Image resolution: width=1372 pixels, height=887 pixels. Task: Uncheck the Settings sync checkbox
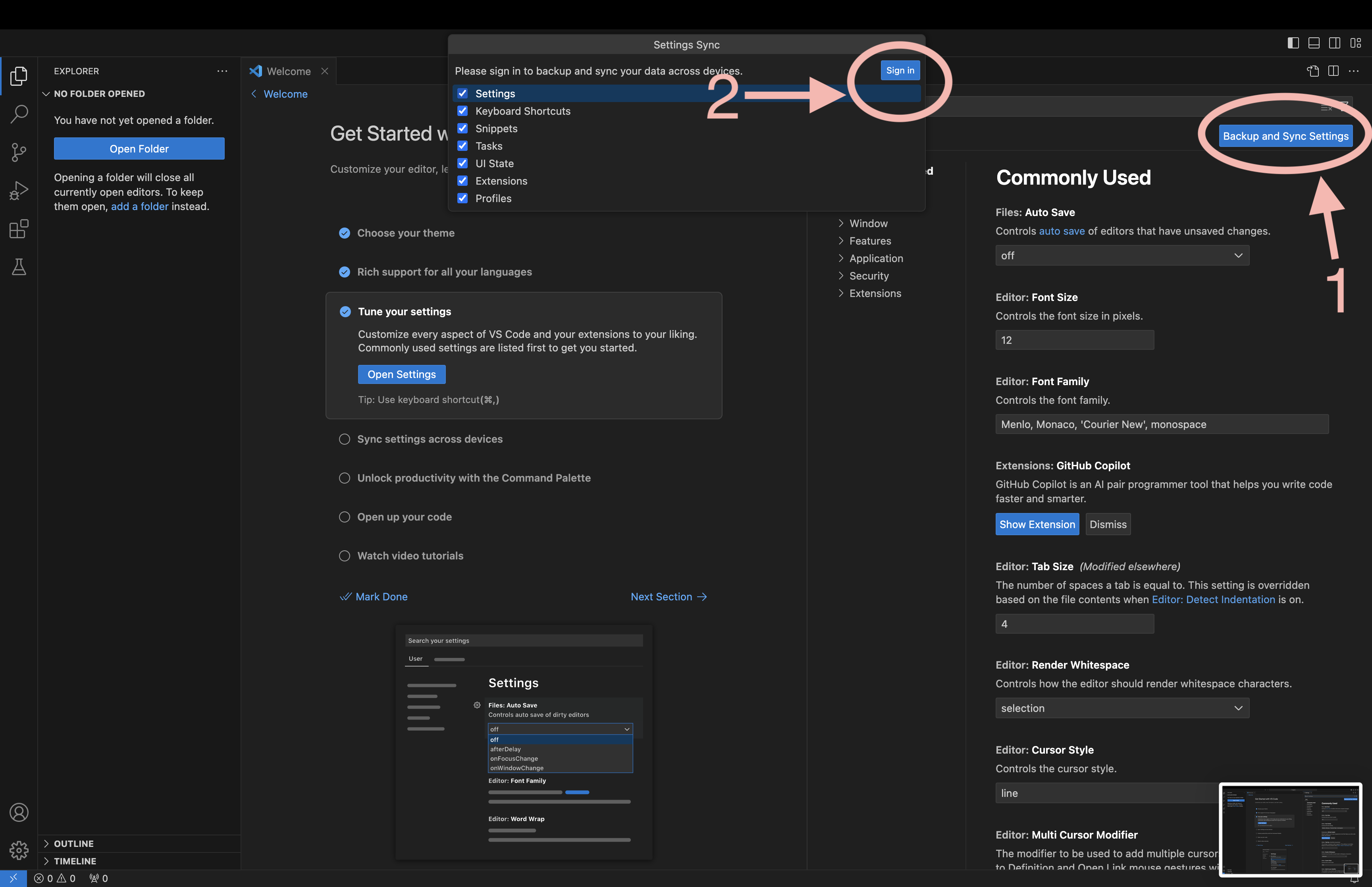click(x=462, y=93)
